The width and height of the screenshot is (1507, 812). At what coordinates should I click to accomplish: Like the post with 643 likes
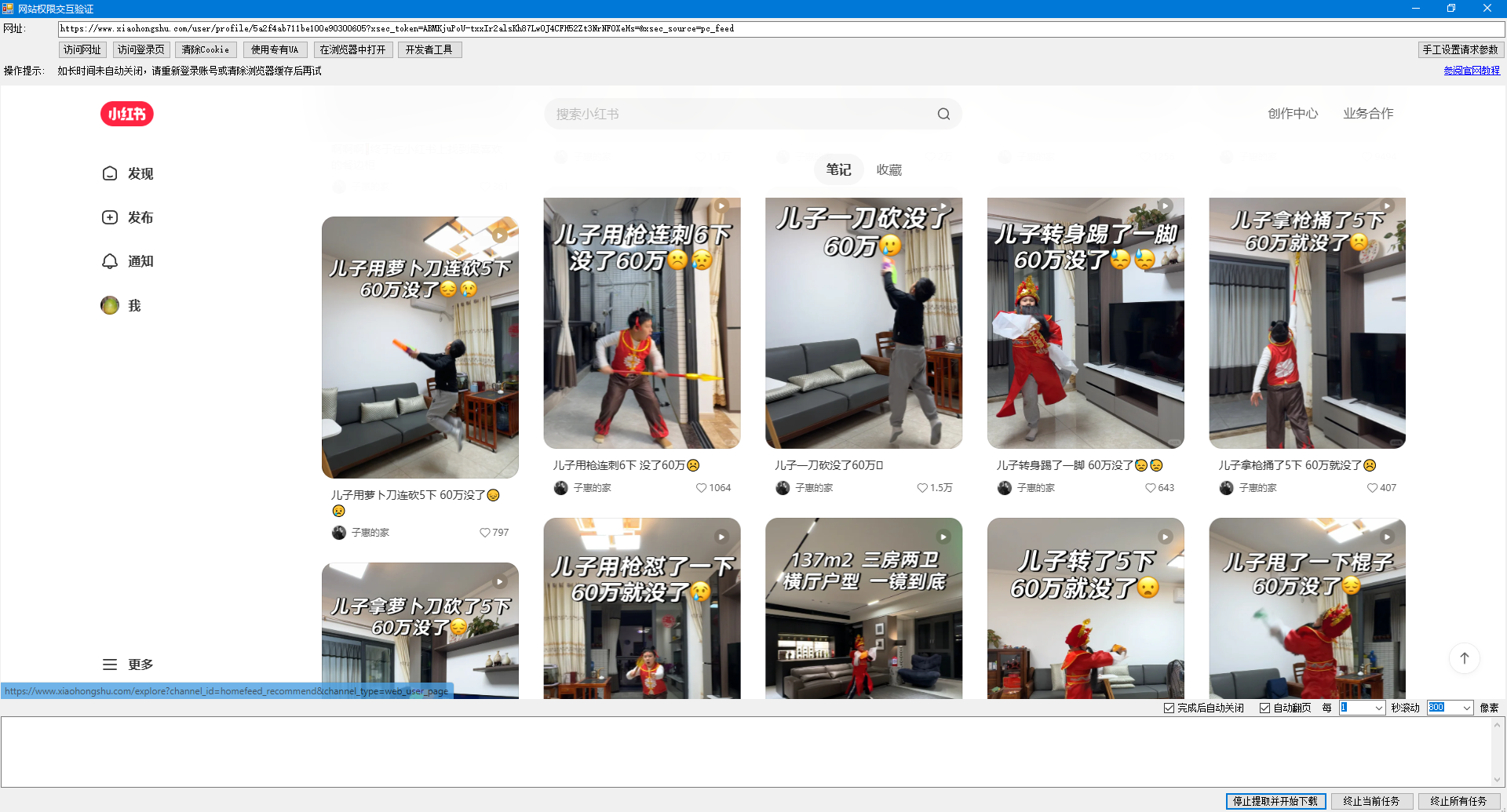click(1150, 488)
